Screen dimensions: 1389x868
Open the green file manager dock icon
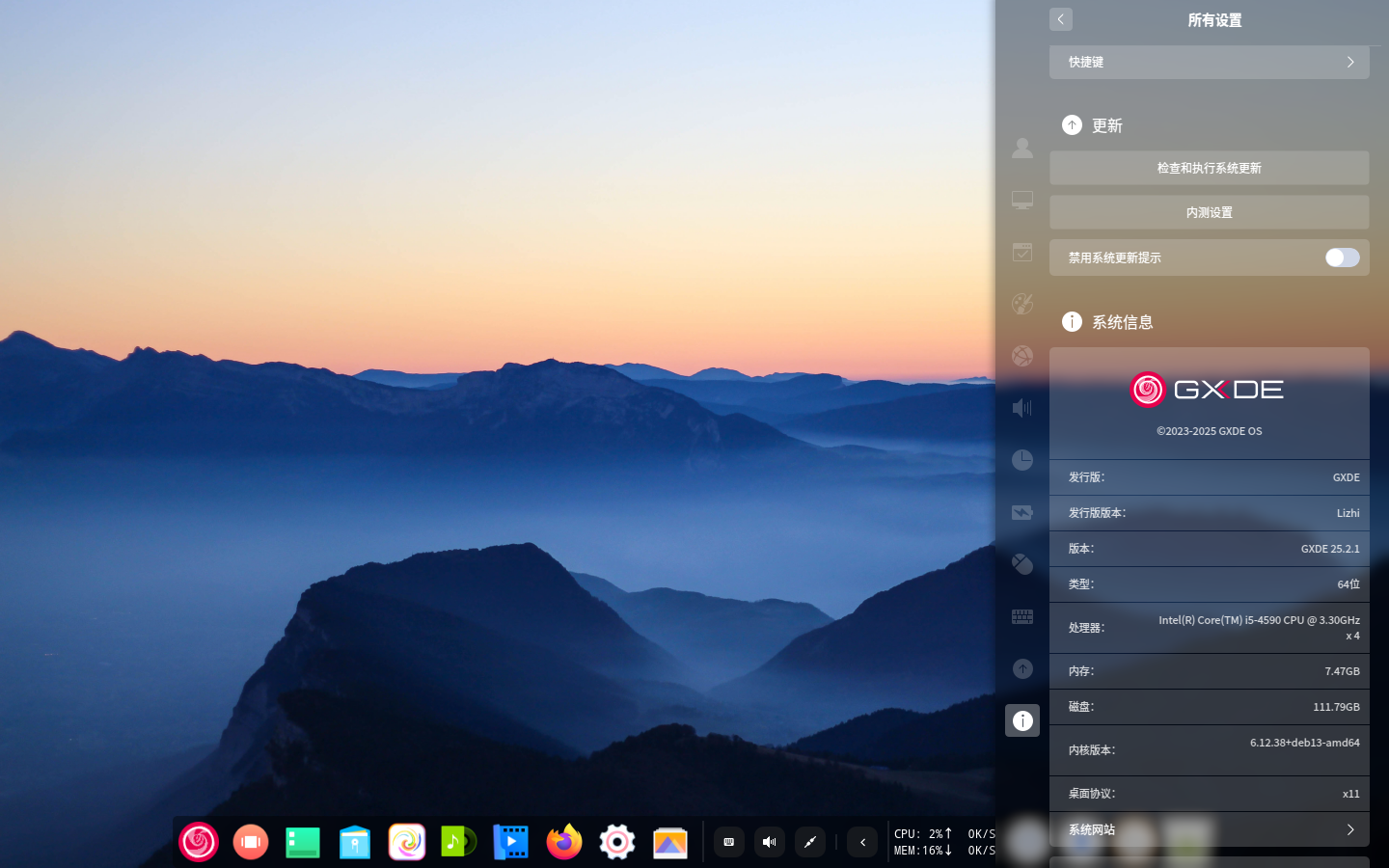coord(303,842)
